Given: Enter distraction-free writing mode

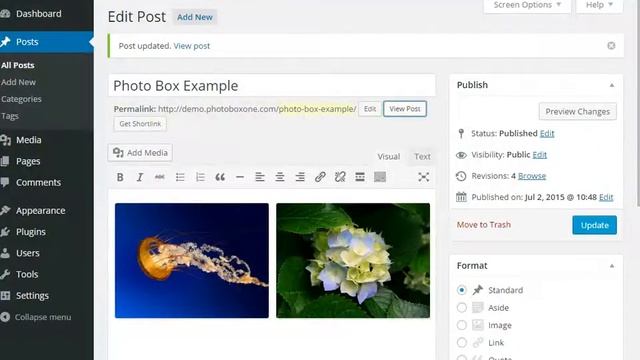Looking at the screenshot, I should 424,177.
